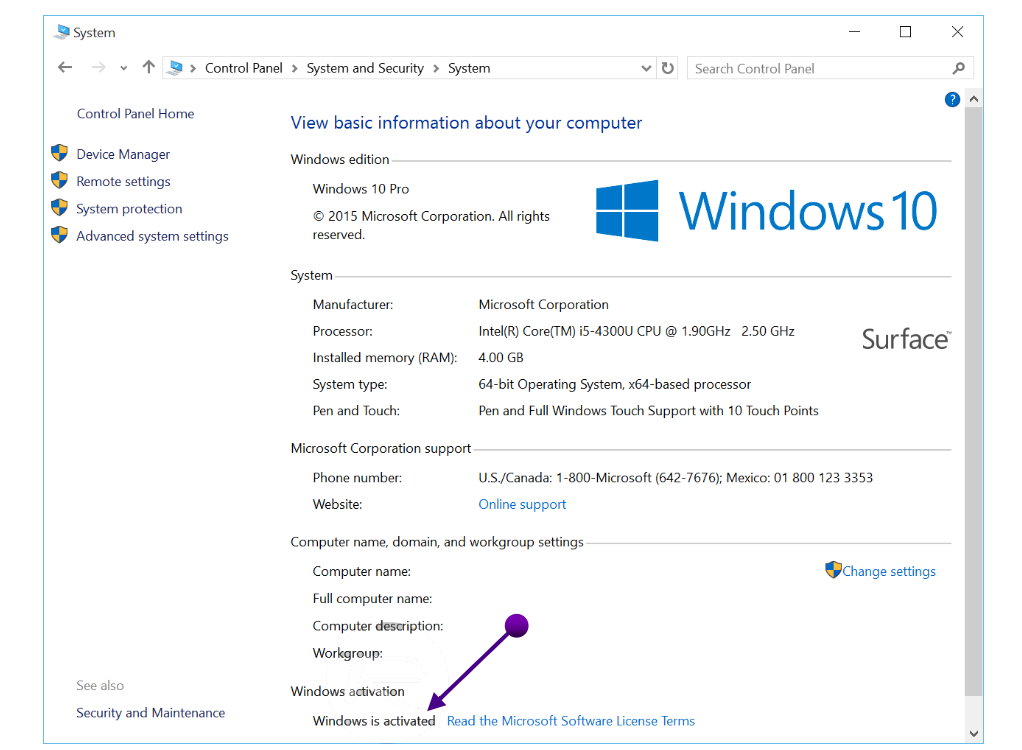Click 'View basic information about your computer' heading
Screen dimensions: 1022x750
[466, 123]
